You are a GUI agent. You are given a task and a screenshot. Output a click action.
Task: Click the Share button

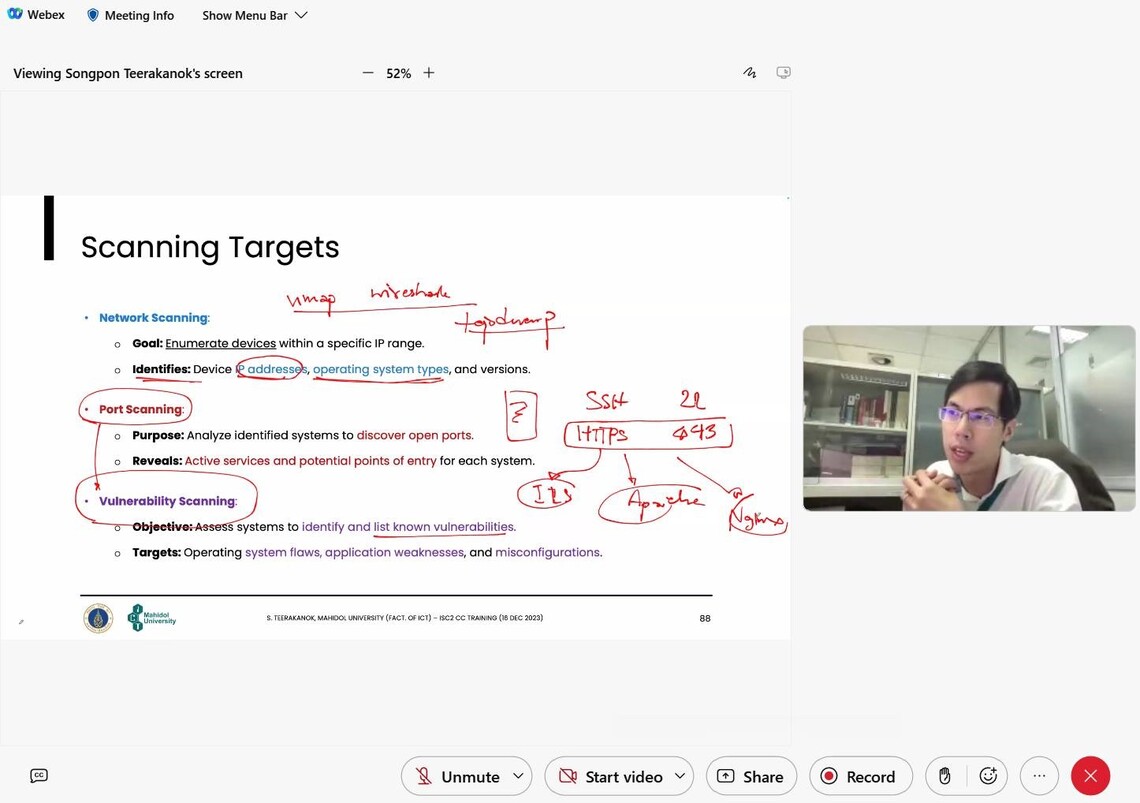[x=750, y=776]
